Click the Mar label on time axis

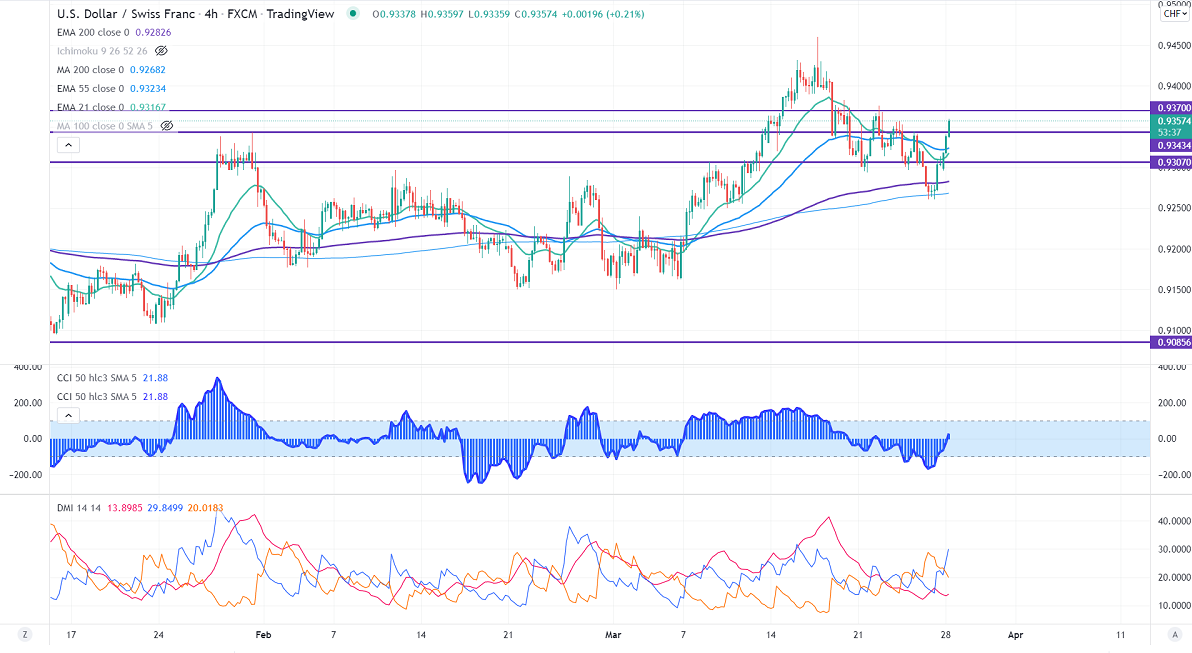pyautogui.click(x=613, y=635)
